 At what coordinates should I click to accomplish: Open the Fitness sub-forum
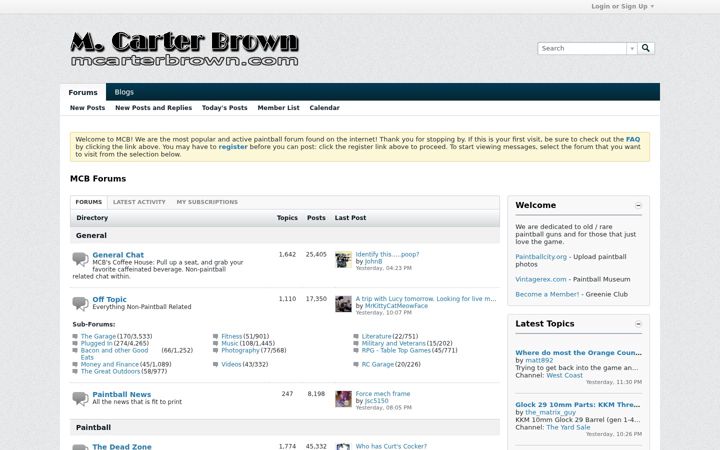point(231,337)
